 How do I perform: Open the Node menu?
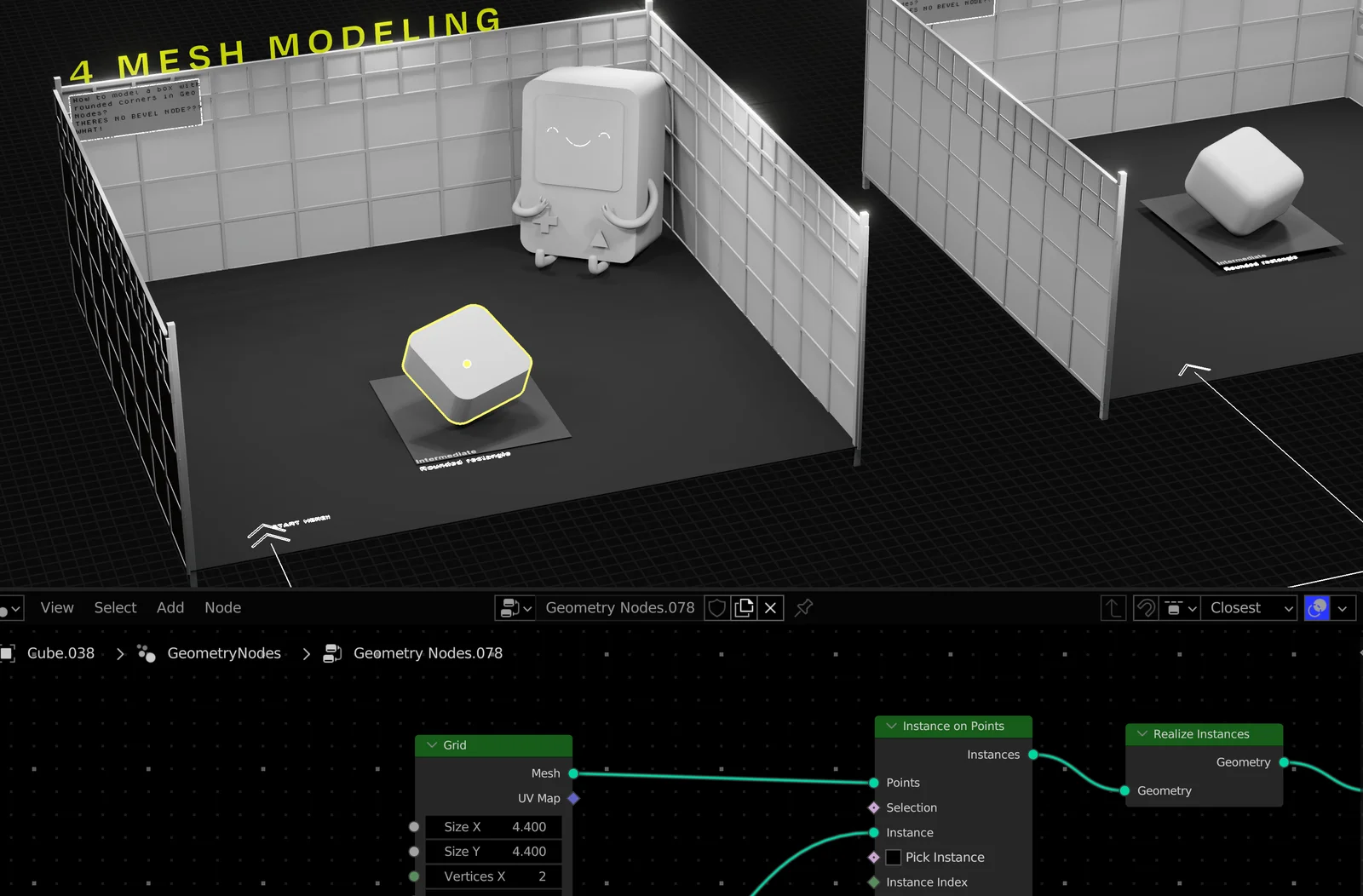point(222,607)
